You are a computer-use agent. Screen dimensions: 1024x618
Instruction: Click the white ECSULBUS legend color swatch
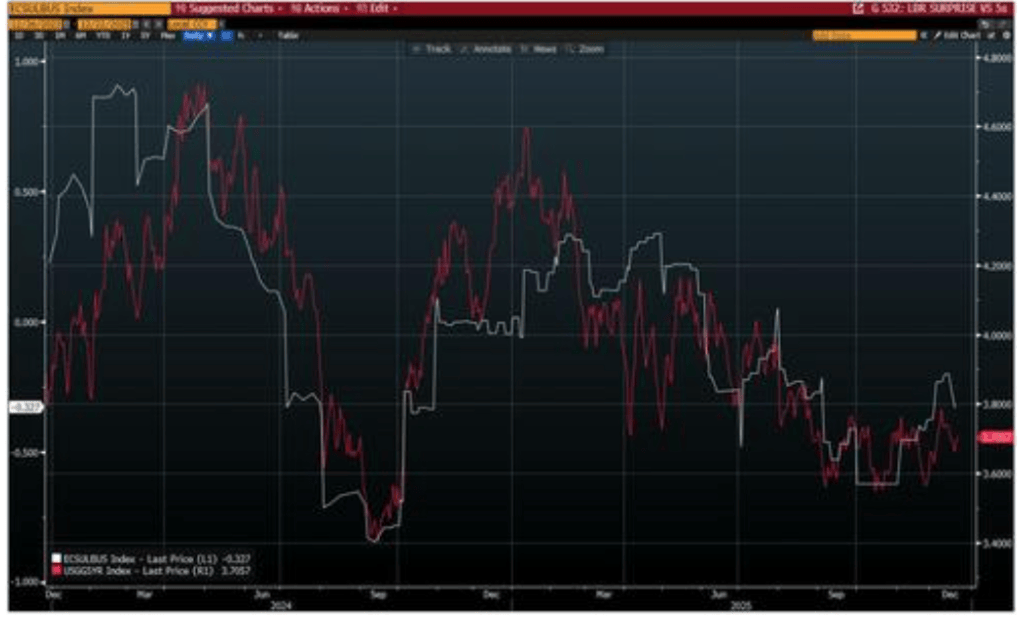(x=56, y=556)
